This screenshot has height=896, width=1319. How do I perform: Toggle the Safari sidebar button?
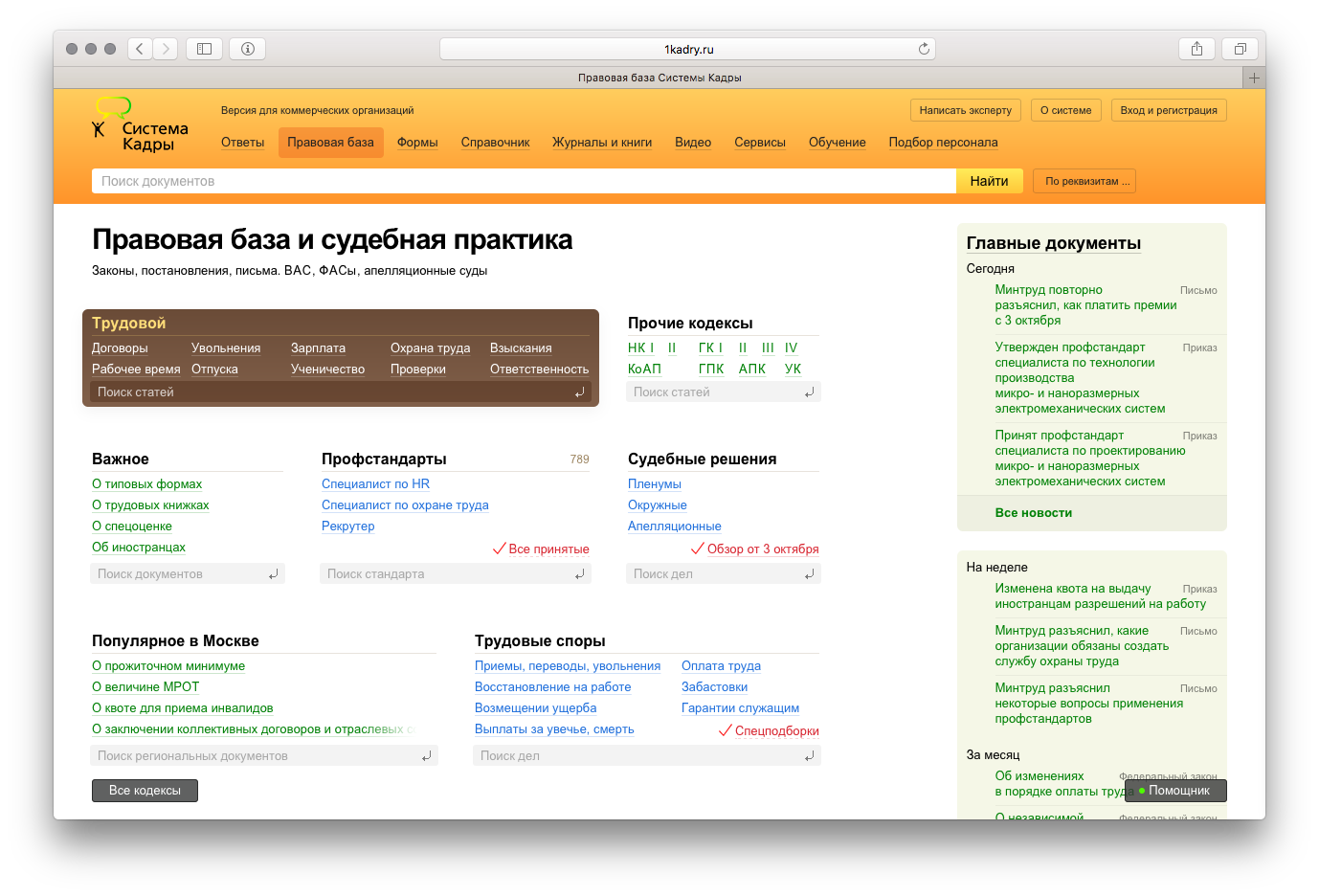(x=204, y=49)
